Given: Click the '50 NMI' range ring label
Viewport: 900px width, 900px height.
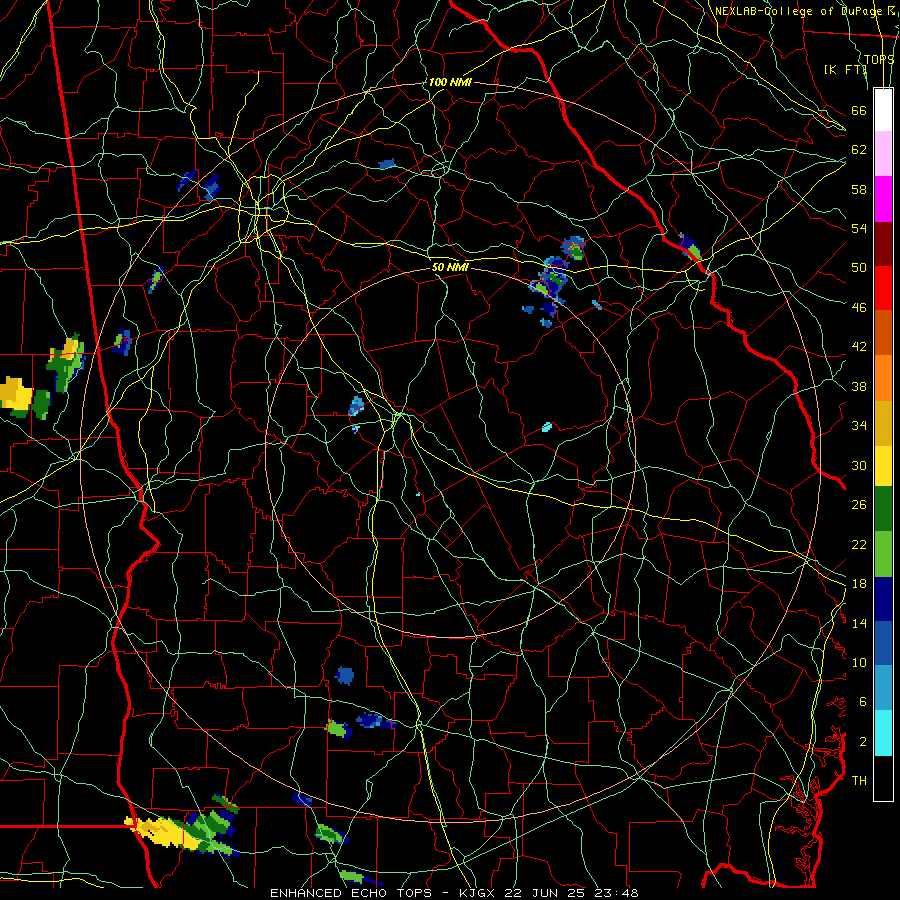Looking at the screenshot, I should [x=450, y=267].
